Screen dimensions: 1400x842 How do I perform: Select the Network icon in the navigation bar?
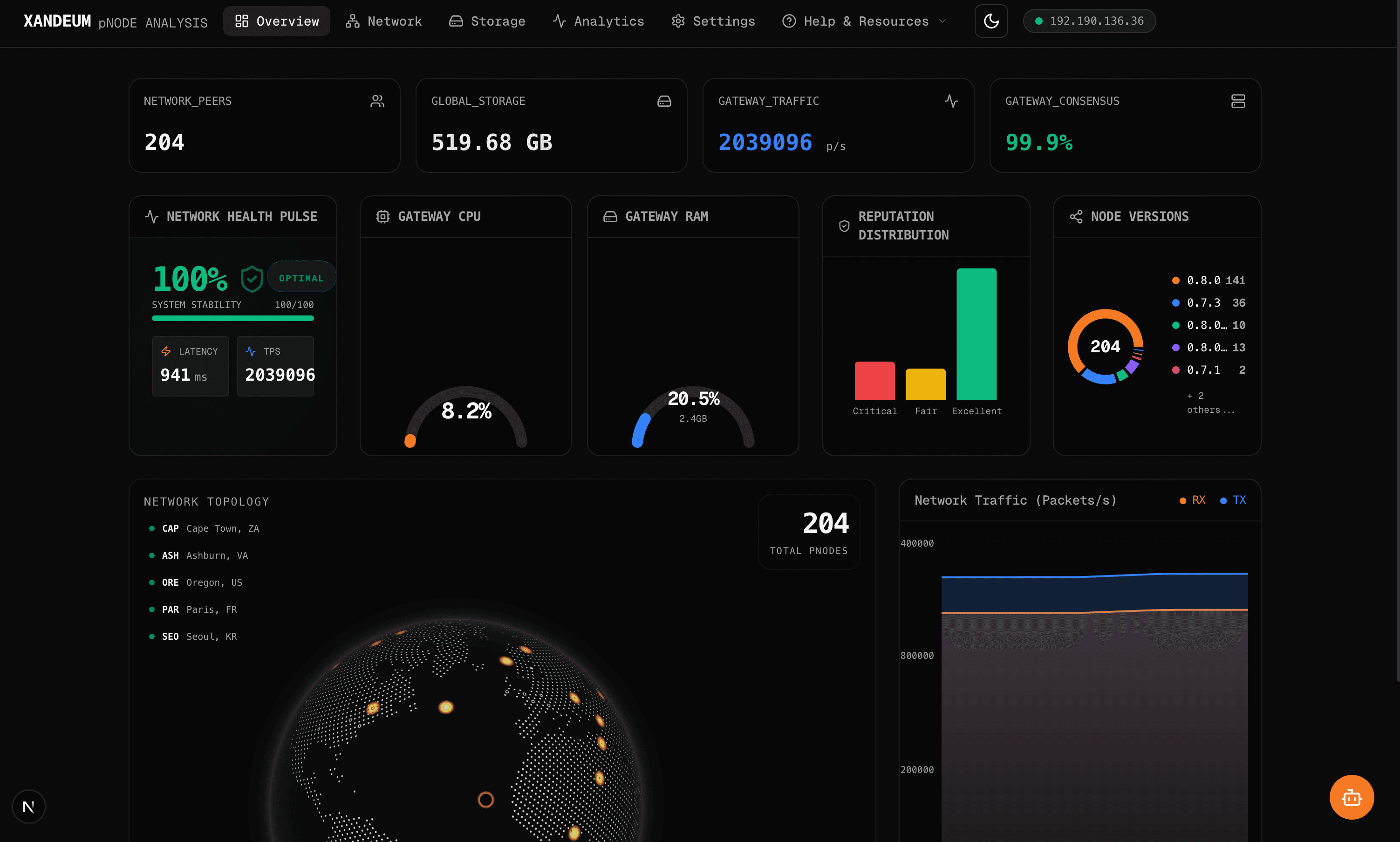[352, 21]
